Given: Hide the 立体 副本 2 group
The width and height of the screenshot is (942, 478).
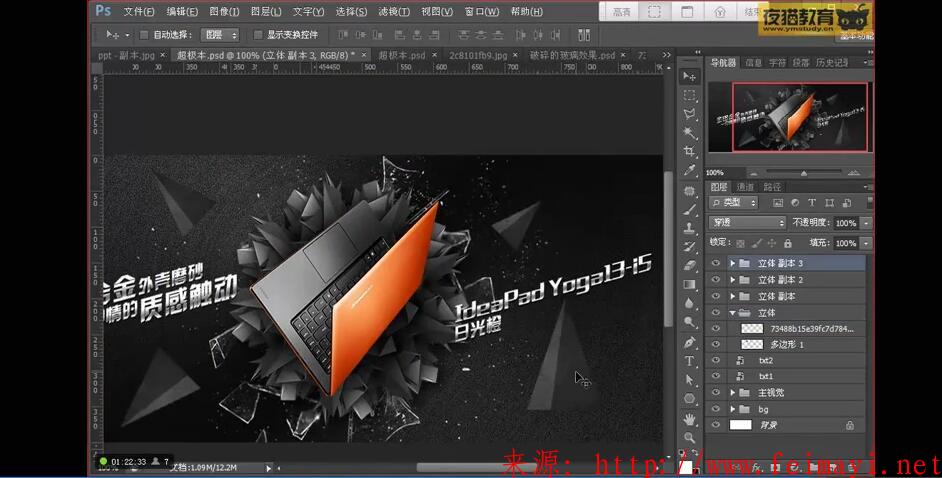Looking at the screenshot, I should point(715,280).
